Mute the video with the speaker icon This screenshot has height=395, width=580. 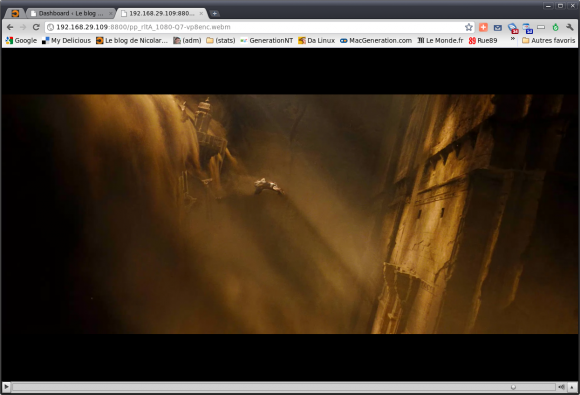point(561,387)
